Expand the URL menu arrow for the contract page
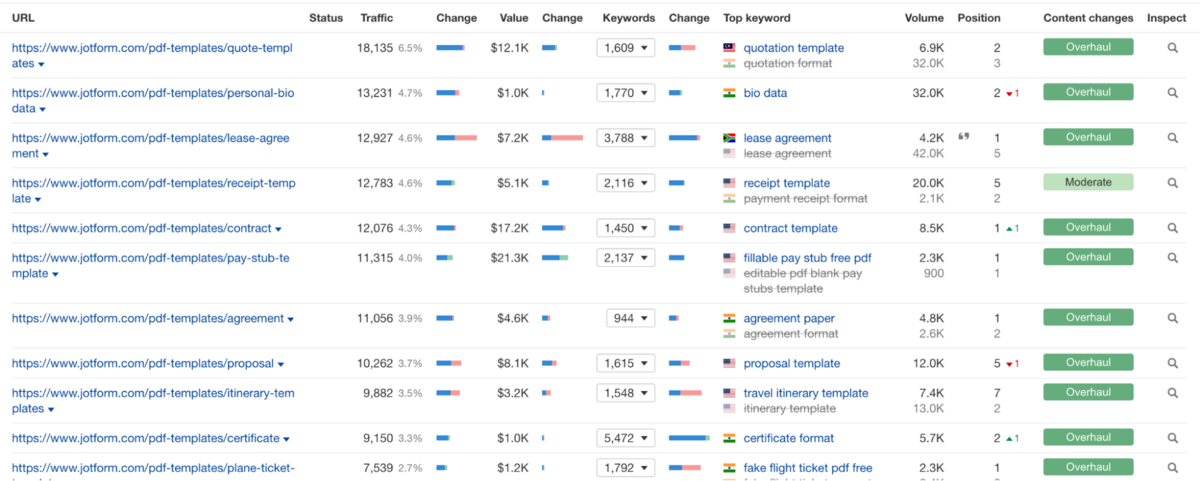This screenshot has width=1200, height=481. point(278,229)
